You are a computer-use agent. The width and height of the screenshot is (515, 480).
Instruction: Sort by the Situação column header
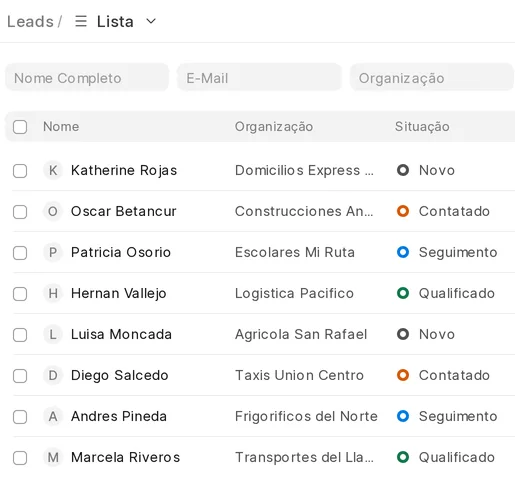pyautogui.click(x=422, y=127)
